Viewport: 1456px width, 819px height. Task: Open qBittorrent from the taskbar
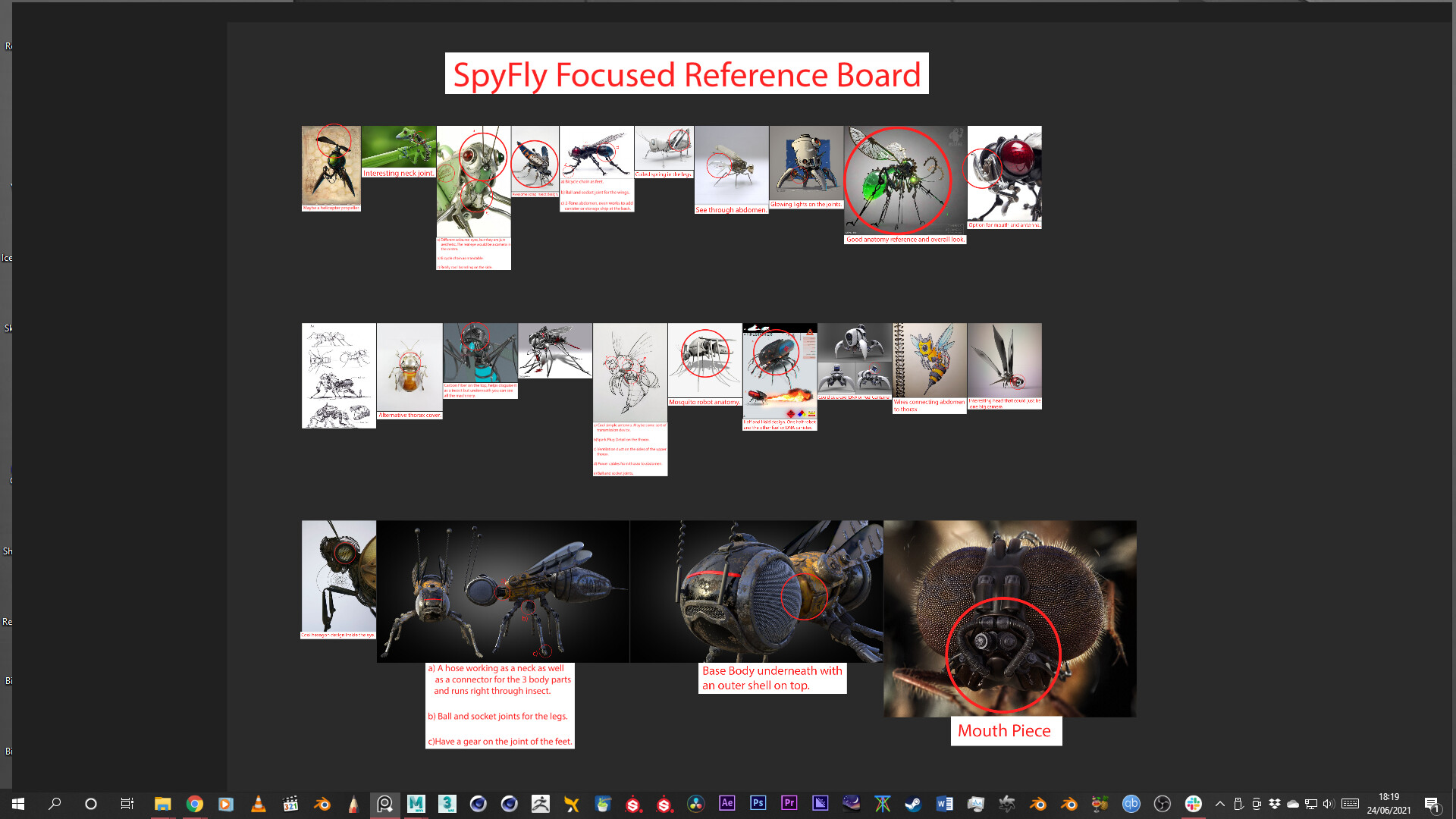coord(1130,805)
